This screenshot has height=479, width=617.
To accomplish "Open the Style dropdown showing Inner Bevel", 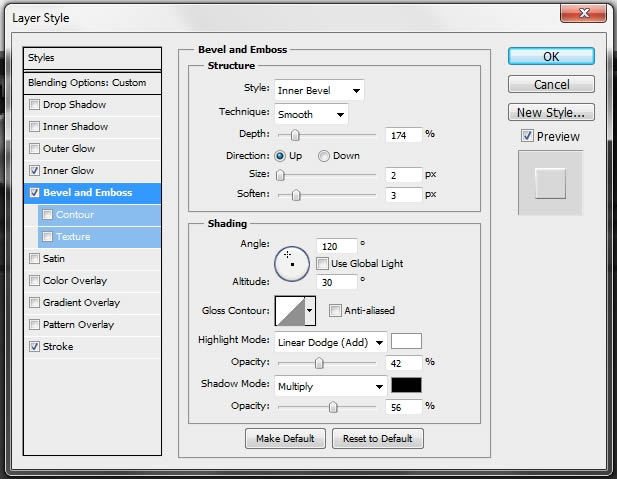I will point(319,91).
